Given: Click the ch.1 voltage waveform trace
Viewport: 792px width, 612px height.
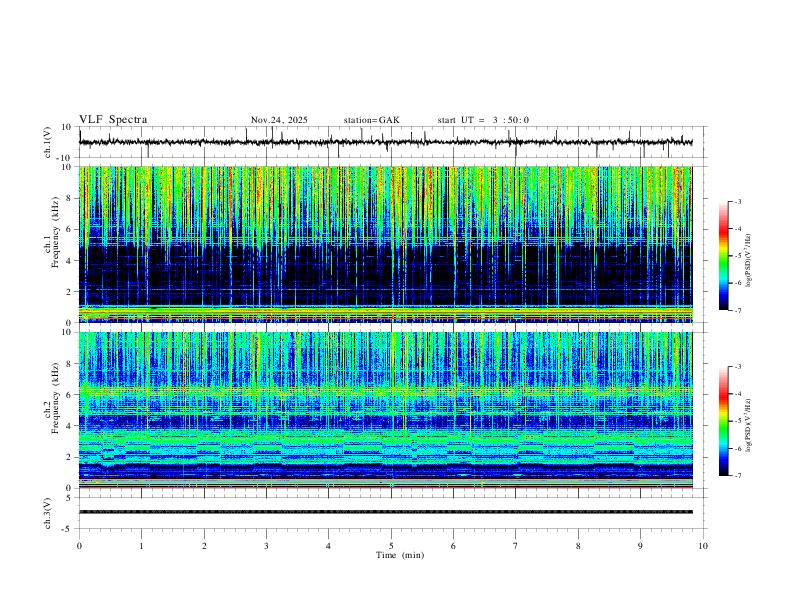Looking at the screenshot, I should 385,142.
